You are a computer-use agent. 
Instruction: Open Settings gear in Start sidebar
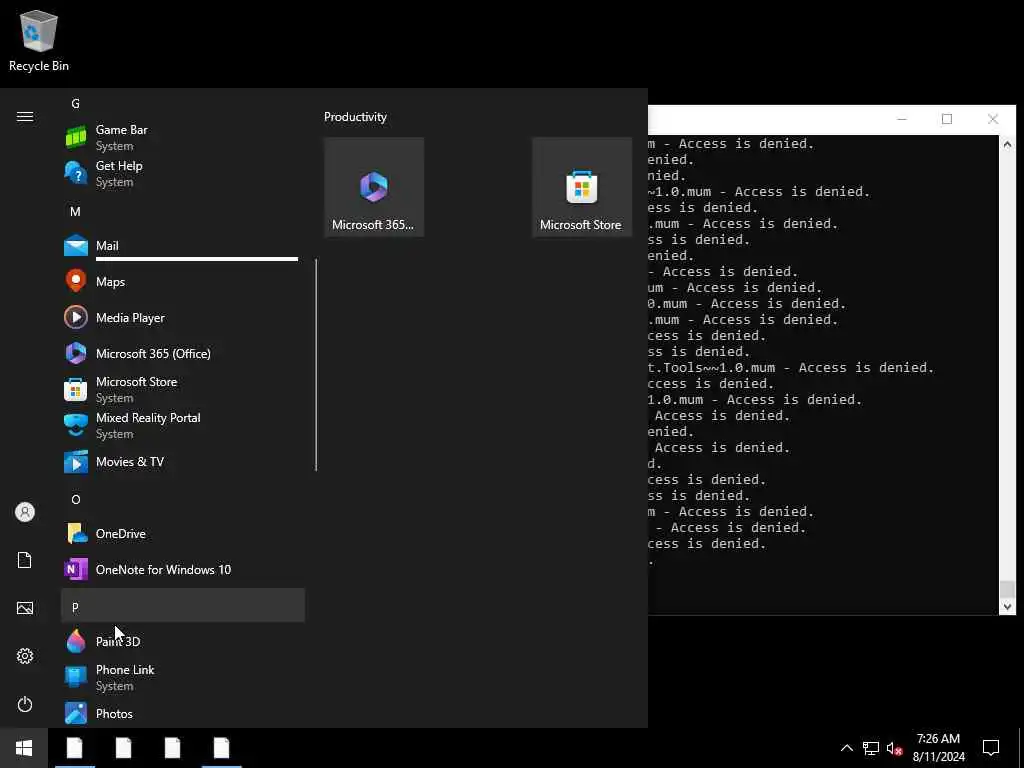coord(25,656)
